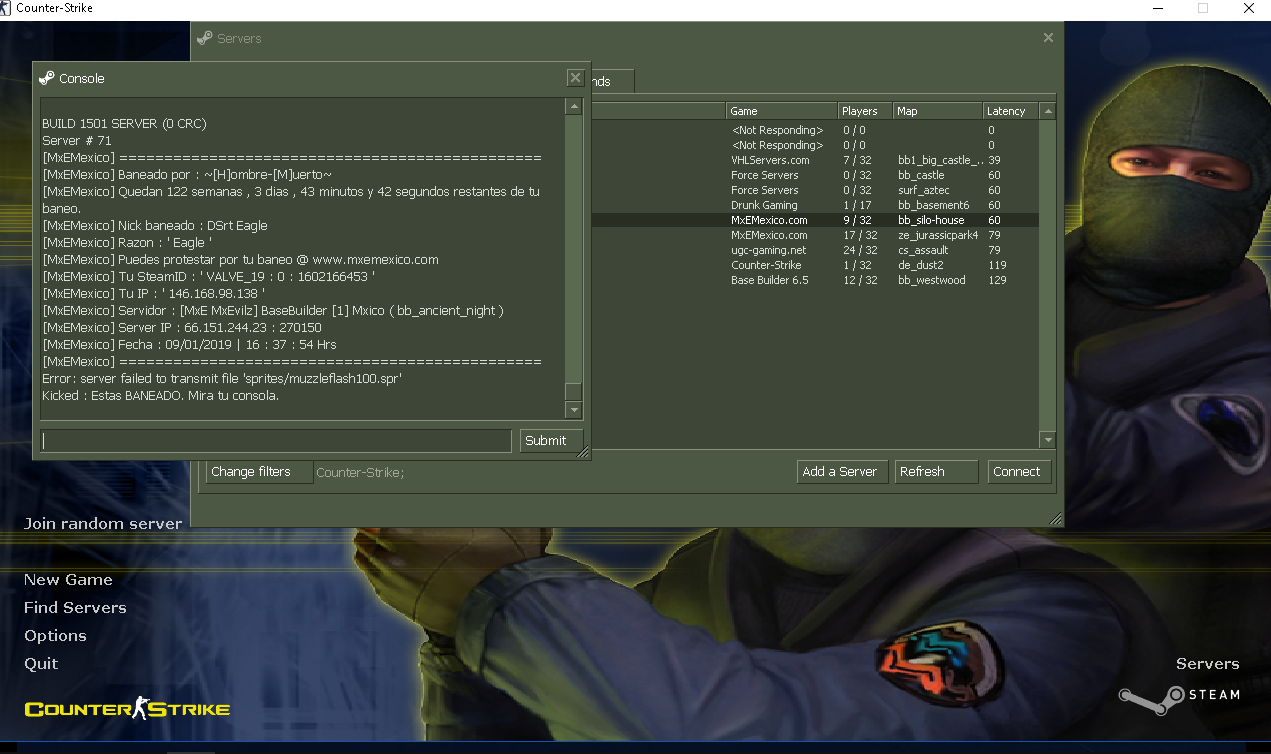Click the console scrollbar up arrow

pos(573,106)
